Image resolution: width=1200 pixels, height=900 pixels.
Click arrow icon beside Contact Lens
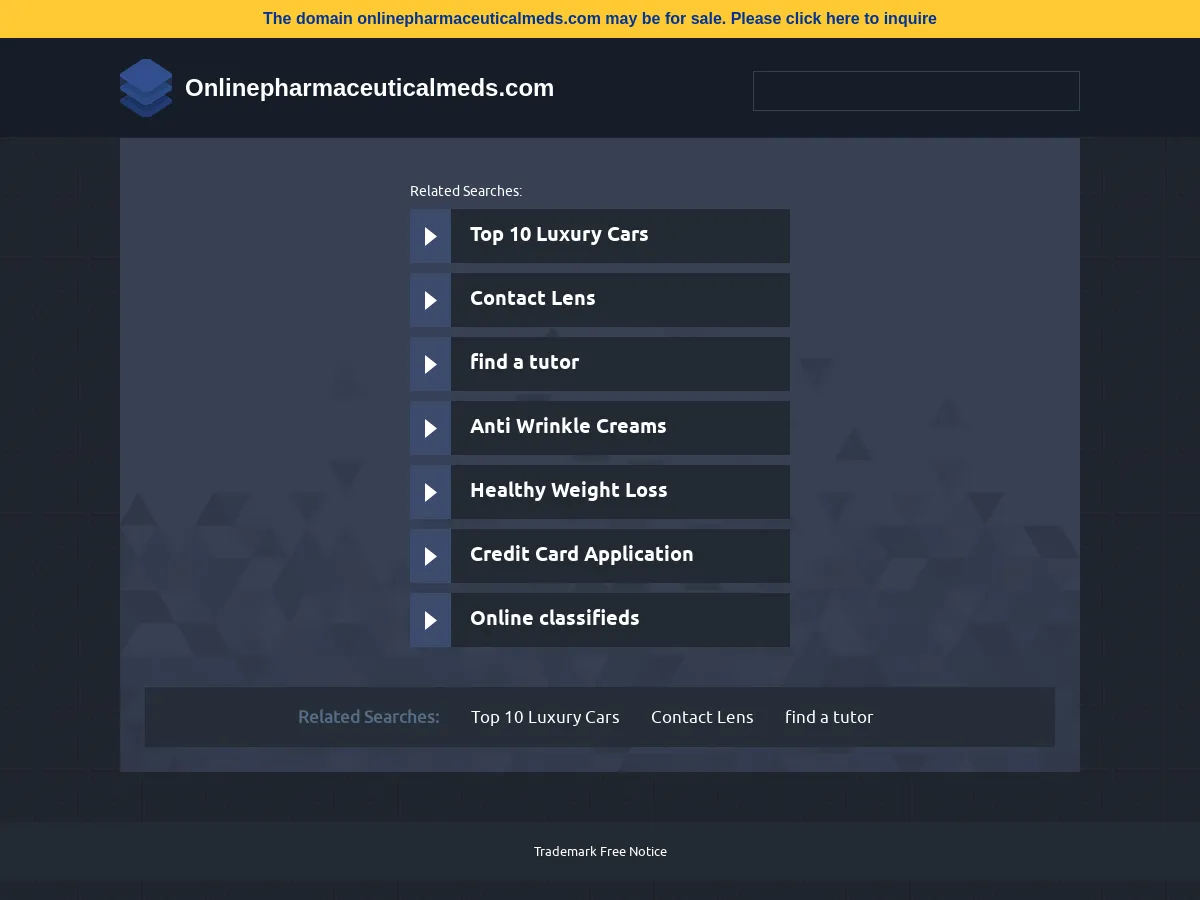click(431, 300)
